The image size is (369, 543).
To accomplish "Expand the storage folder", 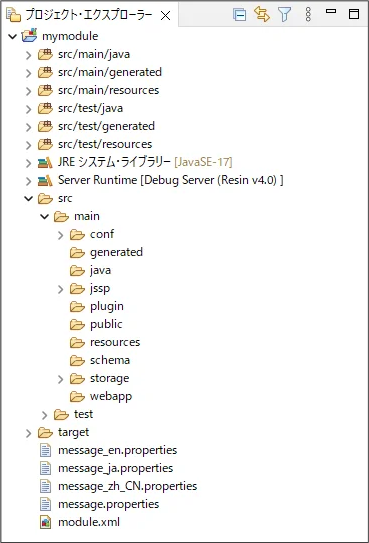I will [x=61, y=379].
